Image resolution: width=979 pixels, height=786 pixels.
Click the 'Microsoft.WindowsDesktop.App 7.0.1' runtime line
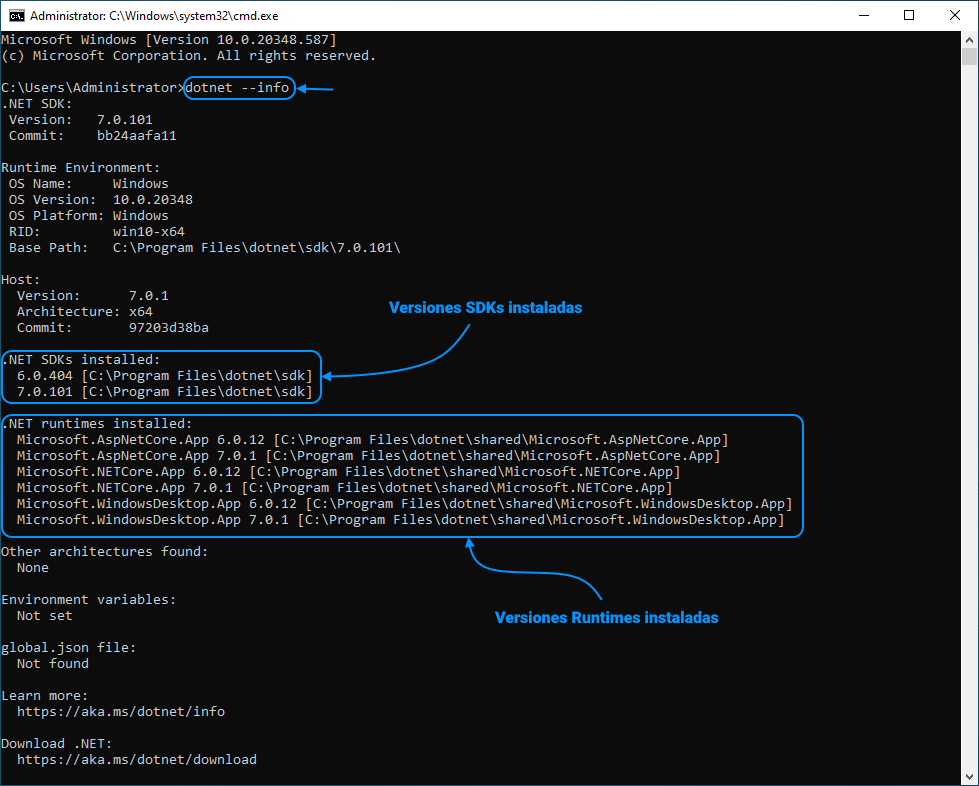tap(400, 519)
